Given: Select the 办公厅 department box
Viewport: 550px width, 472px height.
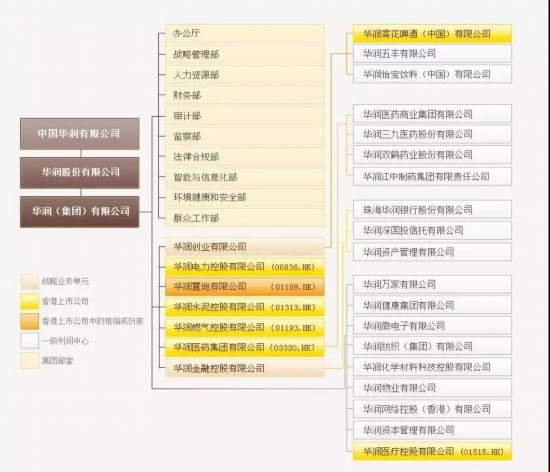Looking at the screenshot, I should (x=244, y=34).
